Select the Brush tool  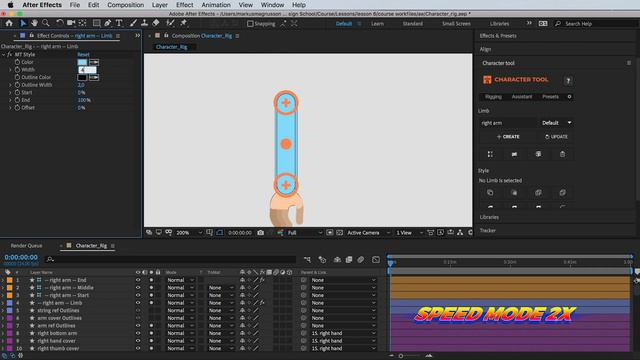pyautogui.click(x=133, y=23)
